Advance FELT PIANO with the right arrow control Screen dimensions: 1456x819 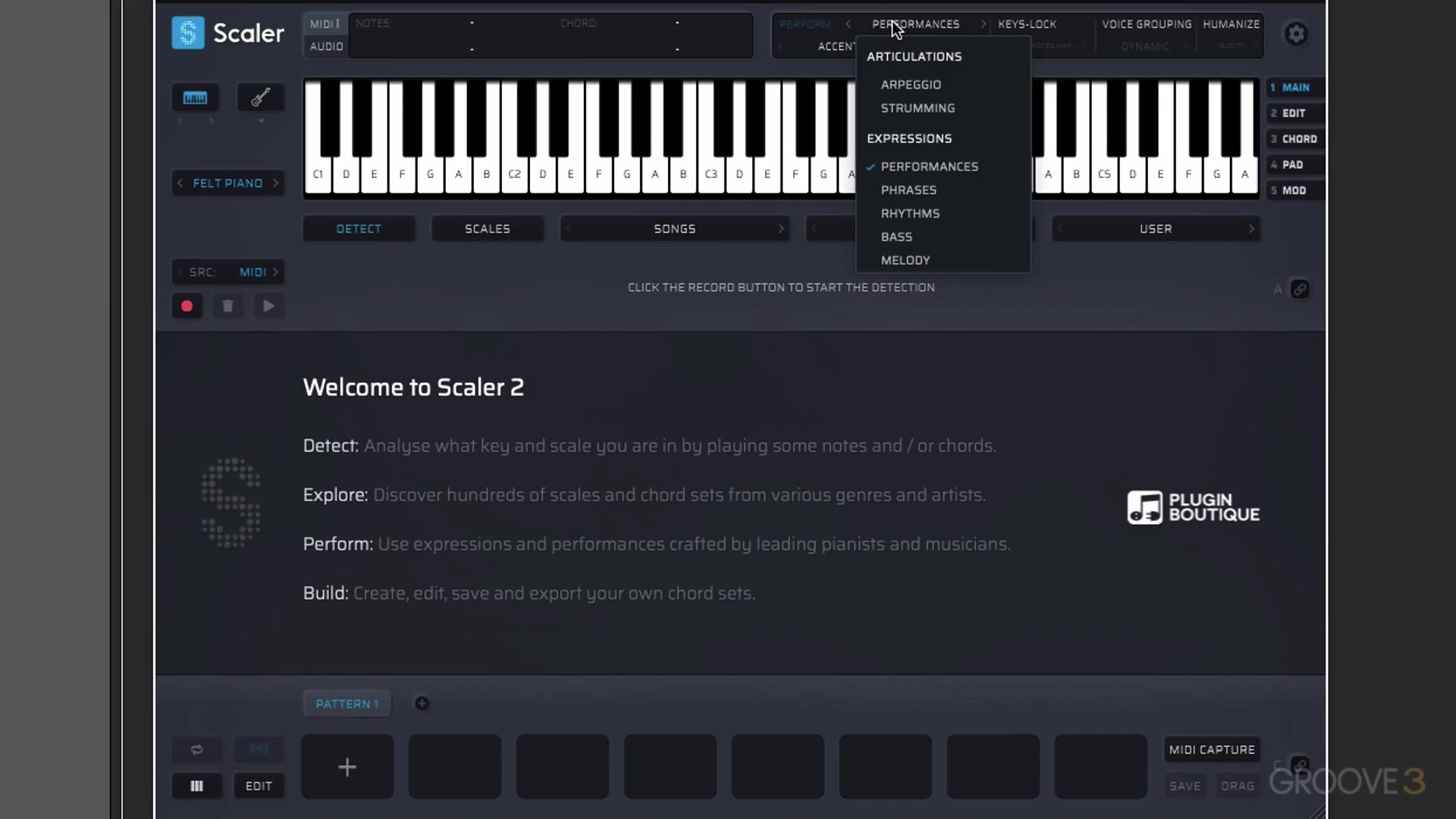click(x=275, y=183)
